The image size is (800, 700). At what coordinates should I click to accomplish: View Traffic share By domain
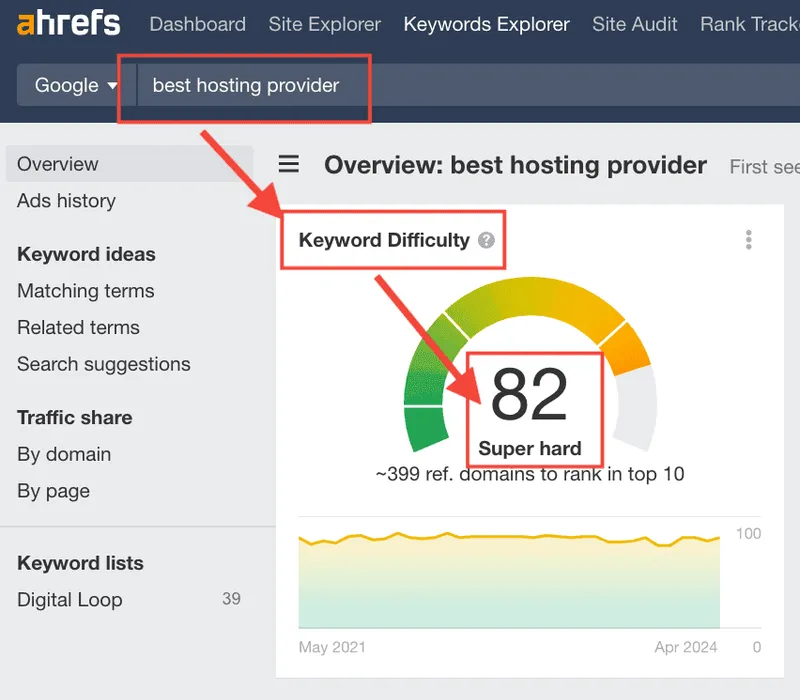[64, 454]
